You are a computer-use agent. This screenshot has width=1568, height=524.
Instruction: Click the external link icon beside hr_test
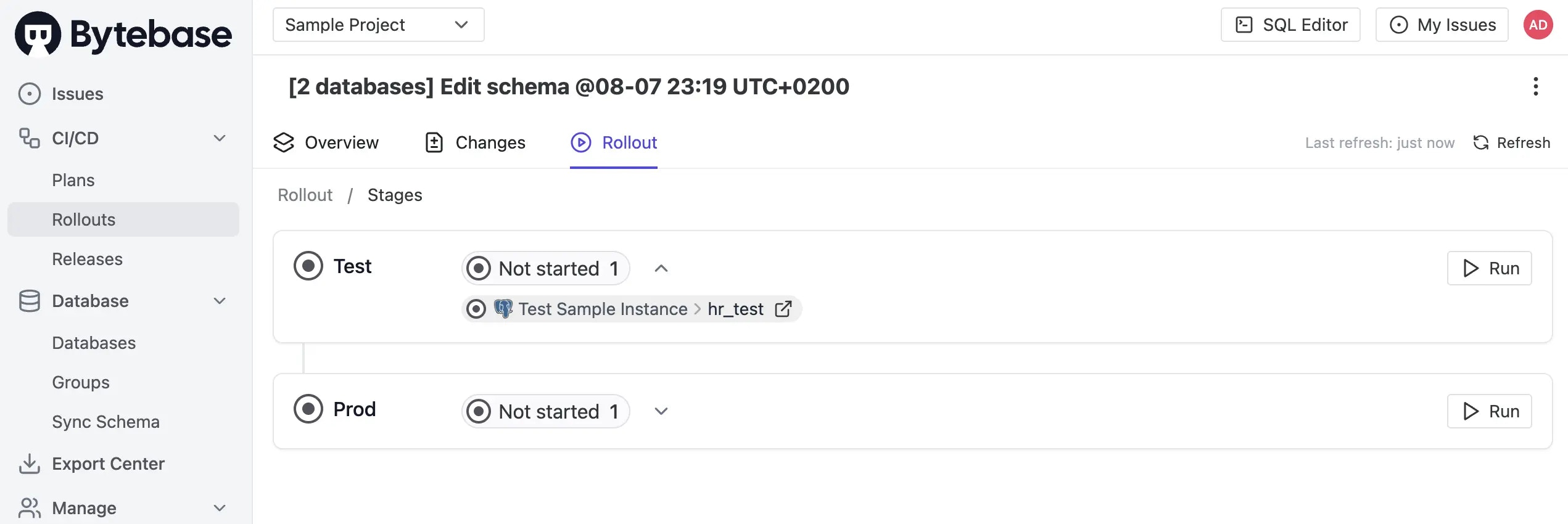click(x=783, y=309)
